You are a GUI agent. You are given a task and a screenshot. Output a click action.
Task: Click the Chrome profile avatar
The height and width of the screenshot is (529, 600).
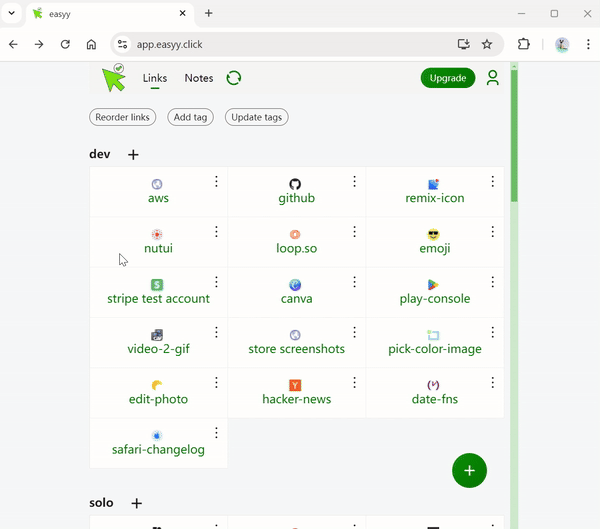tap(562, 44)
